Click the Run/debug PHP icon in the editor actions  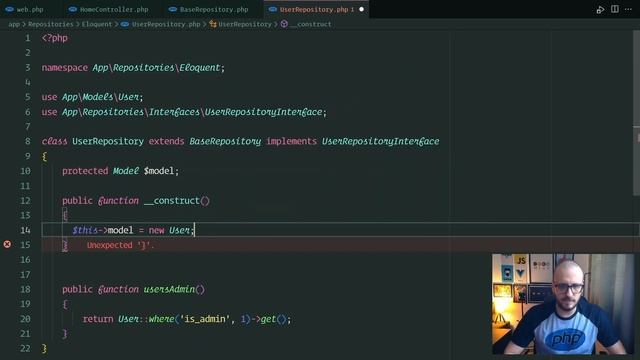(x=600, y=9)
